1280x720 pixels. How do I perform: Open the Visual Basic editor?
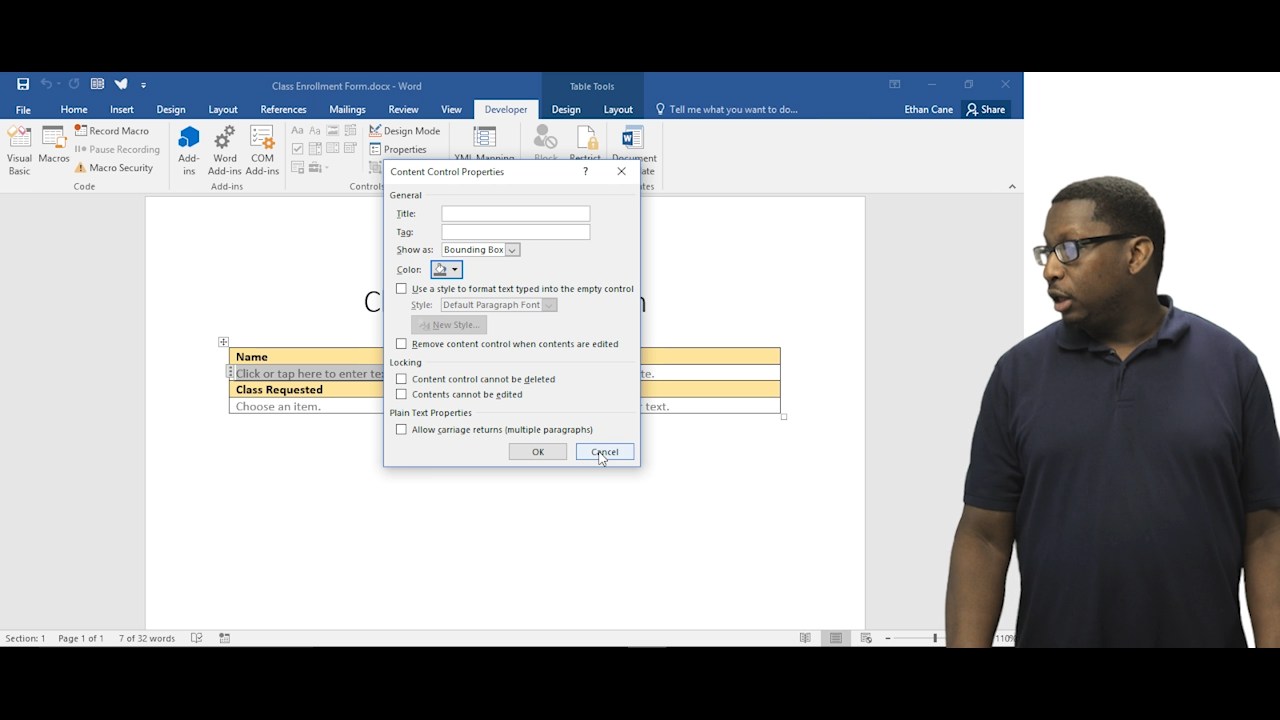click(19, 149)
